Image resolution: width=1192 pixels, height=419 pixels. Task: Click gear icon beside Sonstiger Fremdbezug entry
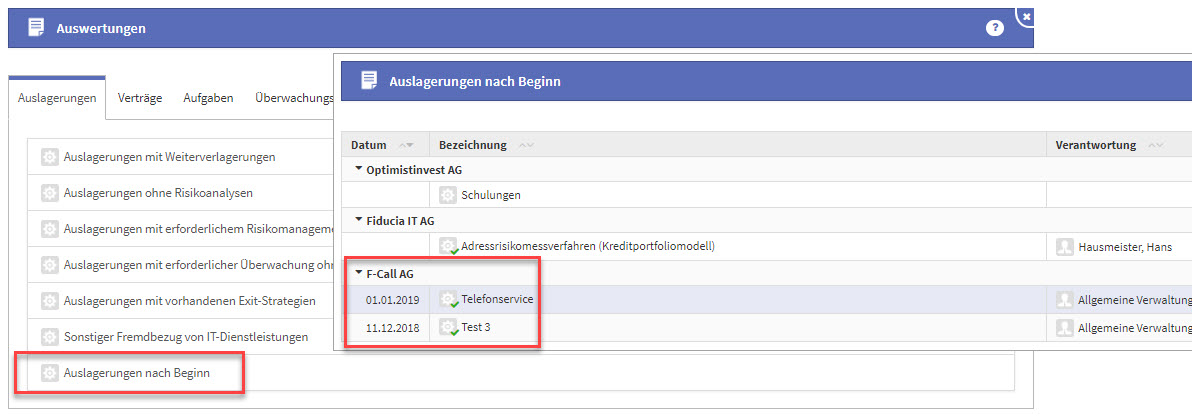[x=49, y=336]
